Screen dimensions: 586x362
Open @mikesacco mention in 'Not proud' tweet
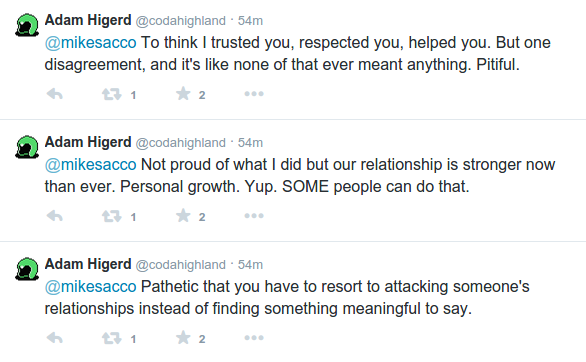(x=90, y=165)
